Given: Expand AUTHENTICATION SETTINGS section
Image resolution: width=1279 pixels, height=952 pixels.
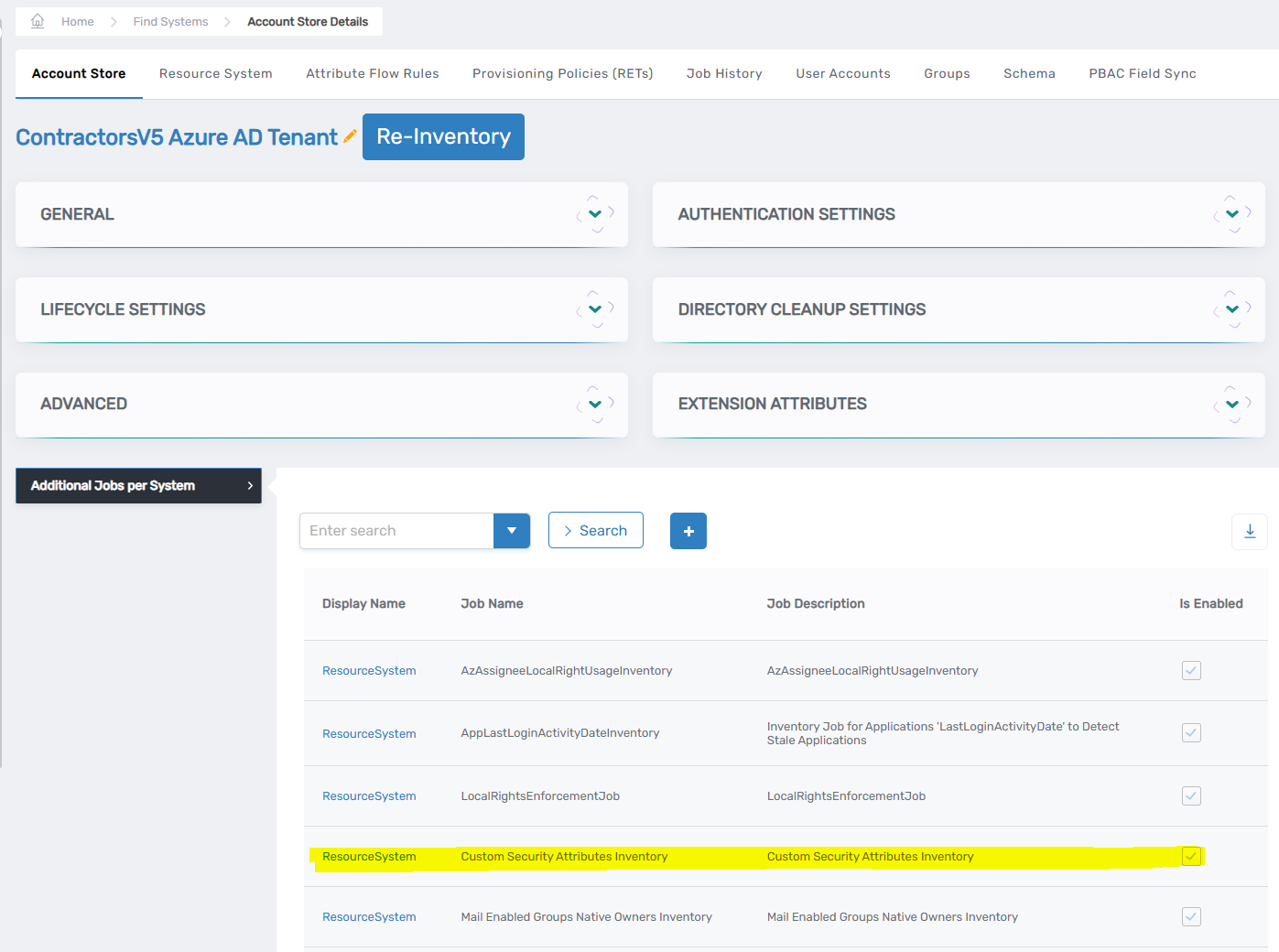Looking at the screenshot, I should pyautogui.click(x=1230, y=214).
